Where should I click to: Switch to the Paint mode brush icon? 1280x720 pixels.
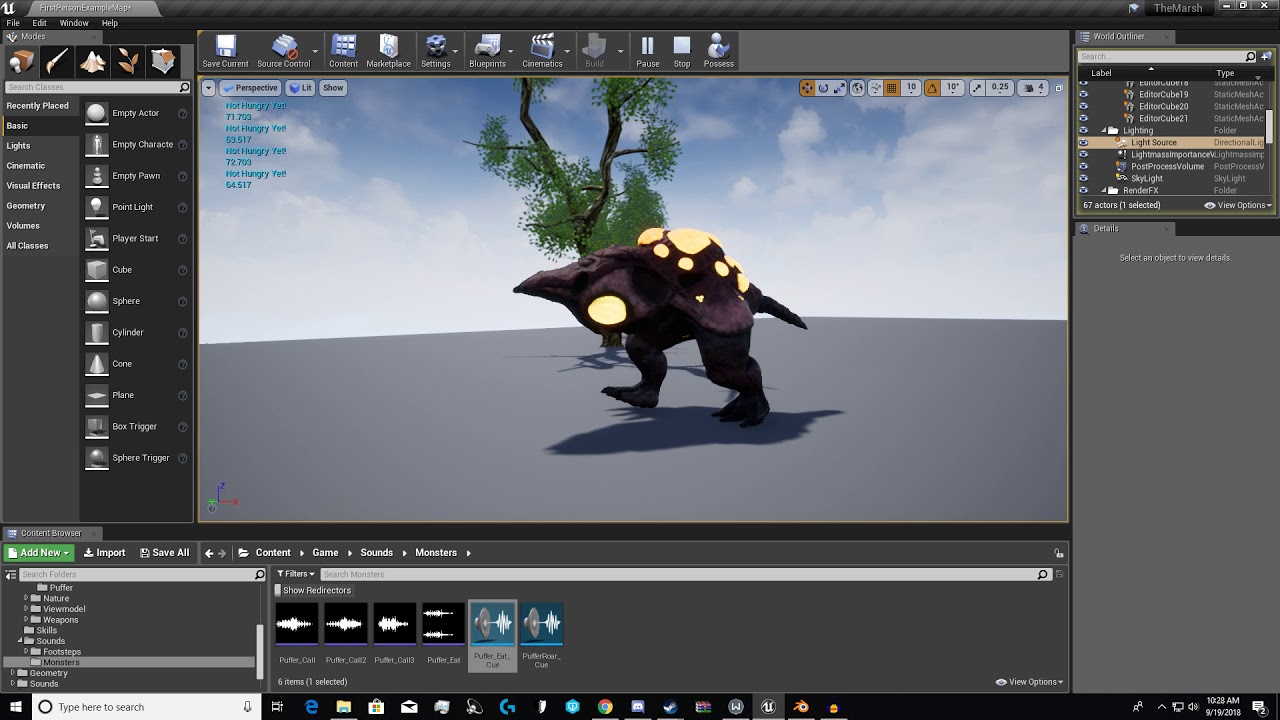click(x=57, y=62)
